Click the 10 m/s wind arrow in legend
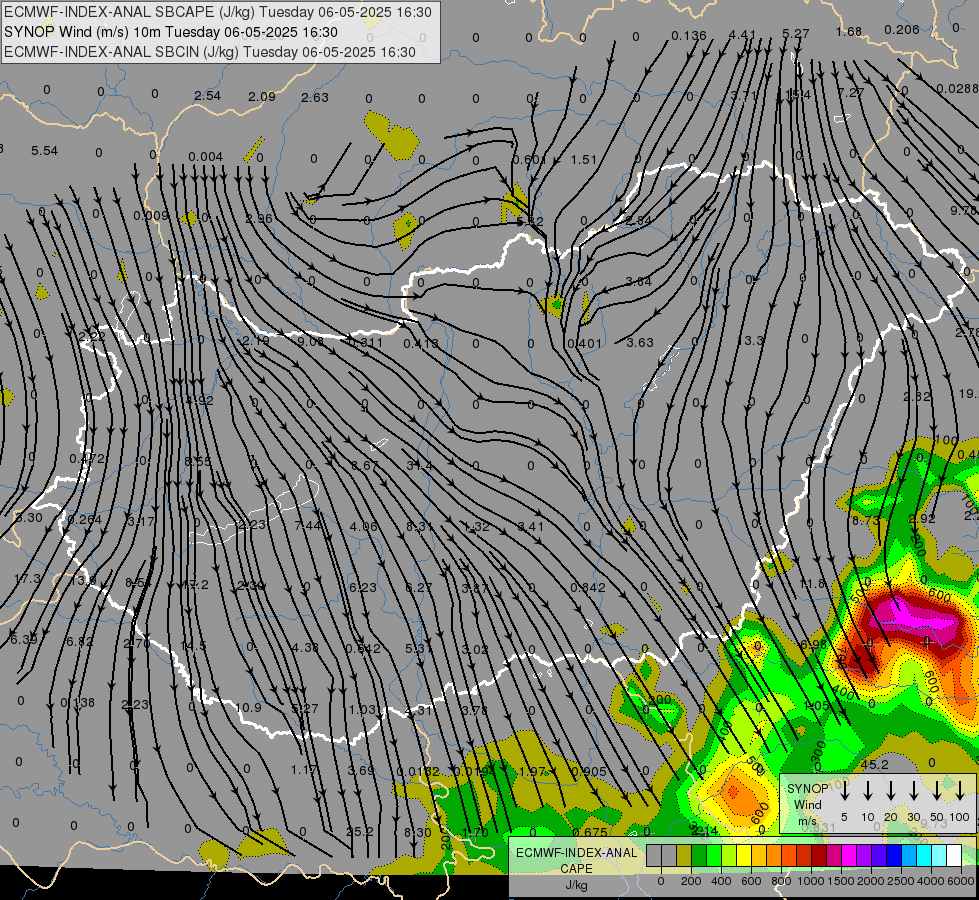The height and width of the screenshot is (900, 979). point(867,791)
